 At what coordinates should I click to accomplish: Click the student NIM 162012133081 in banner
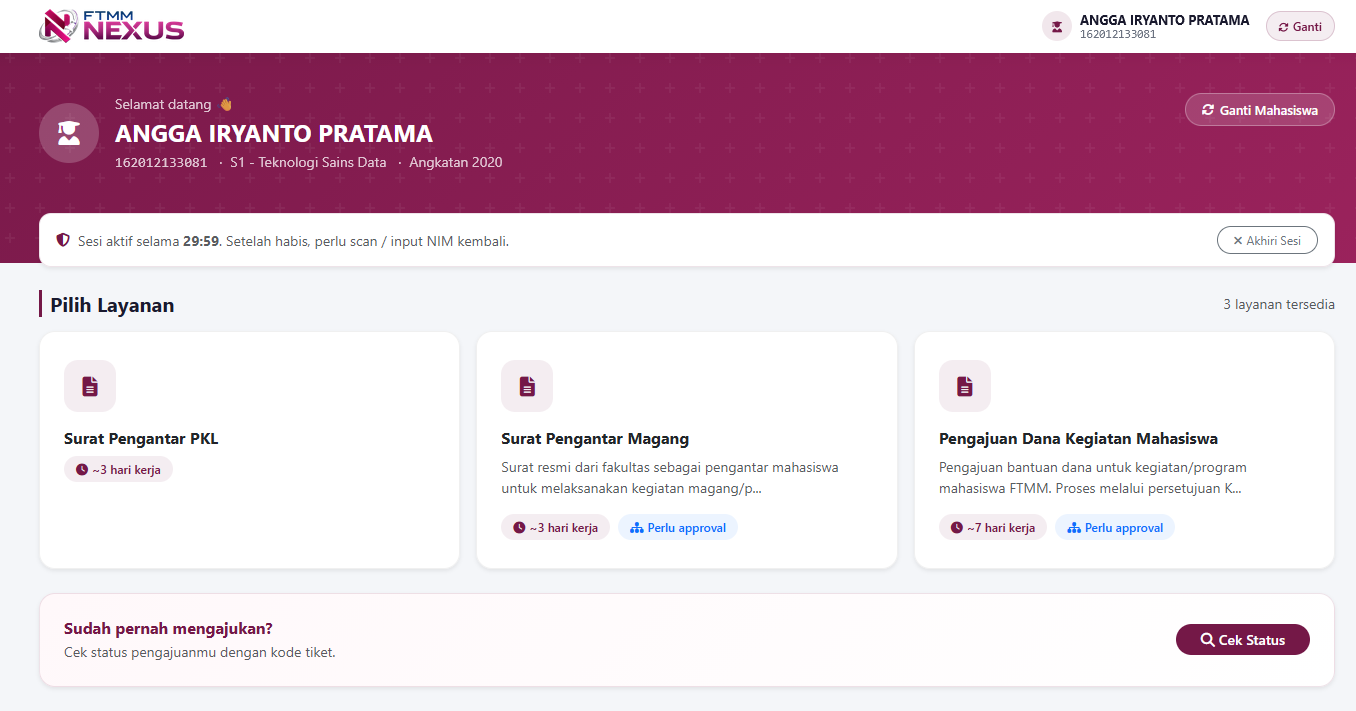point(161,162)
